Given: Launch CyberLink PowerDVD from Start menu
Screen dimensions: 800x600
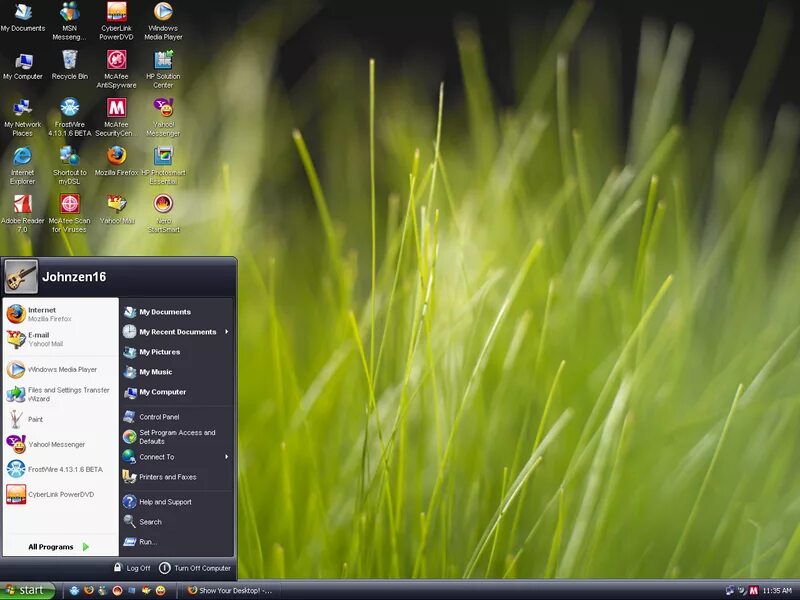Looking at the screenshot, I should (60, 494).
